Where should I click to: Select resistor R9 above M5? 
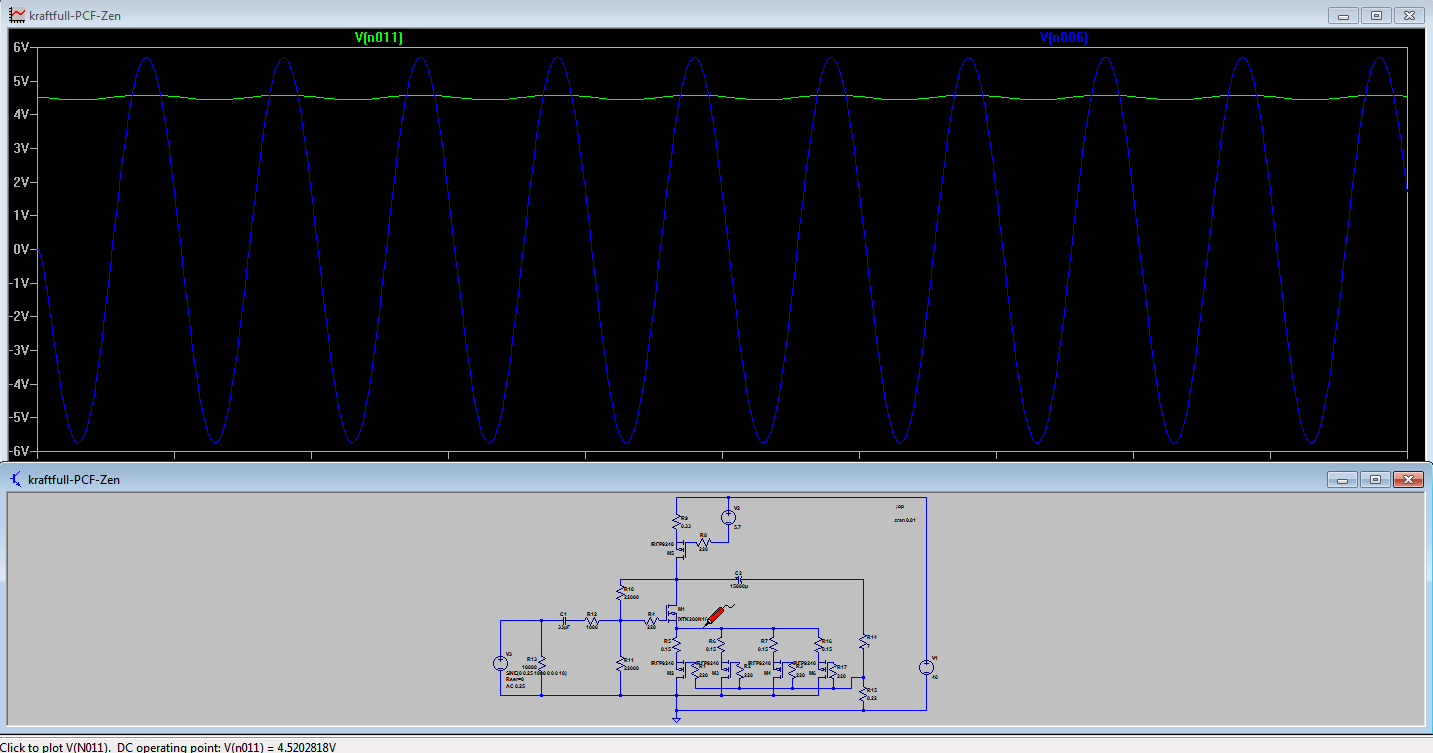(x=677, y=522)
